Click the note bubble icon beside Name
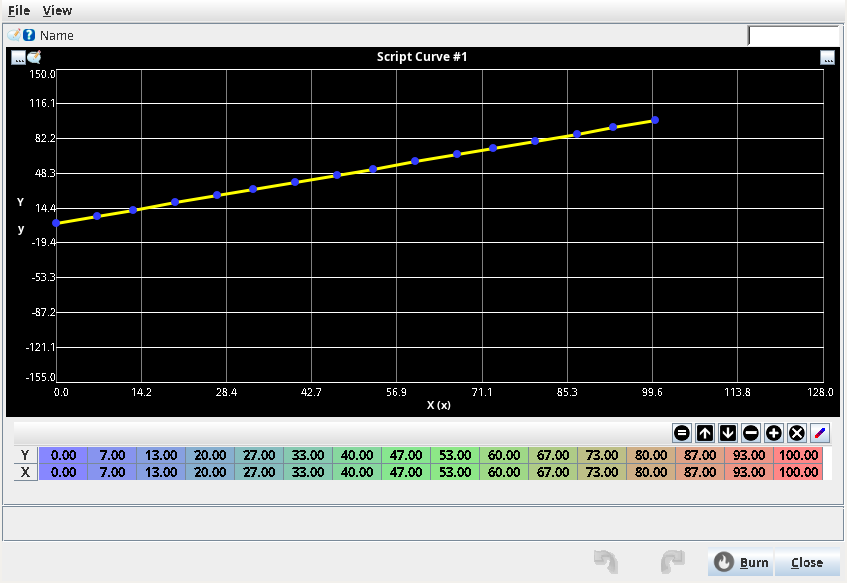Image resolution: width=847 pixels, height=583 pixels. point(14,35)
